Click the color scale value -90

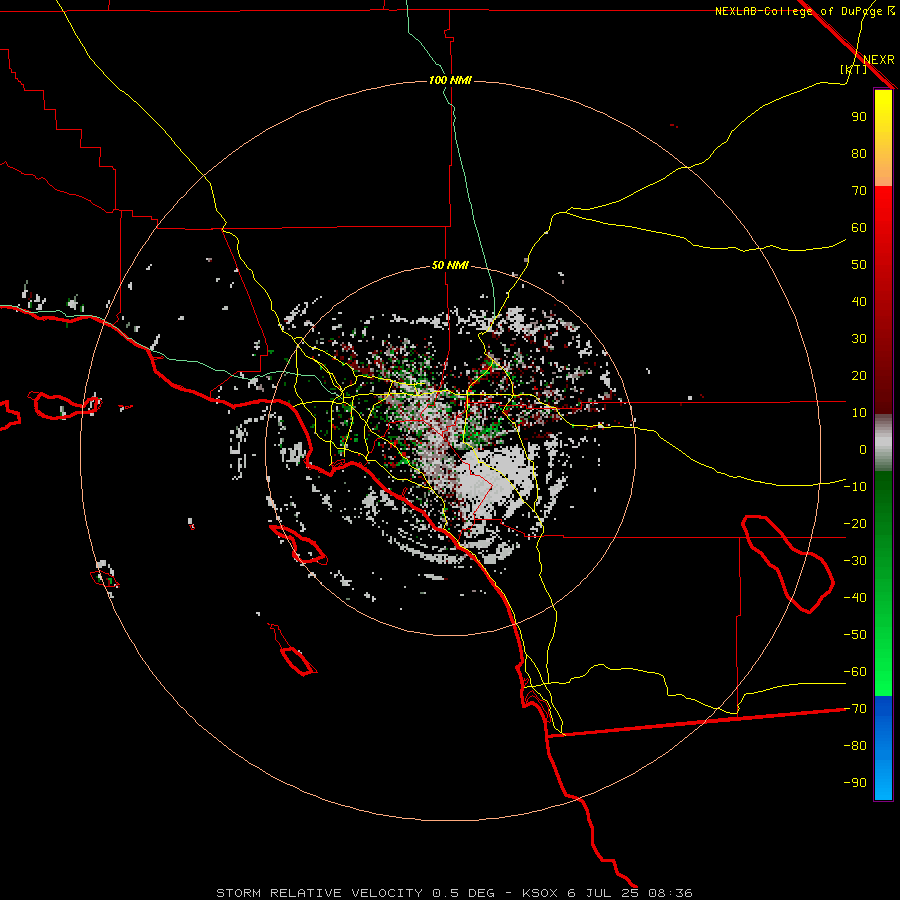pyautogui.click(x=855, y=783)
